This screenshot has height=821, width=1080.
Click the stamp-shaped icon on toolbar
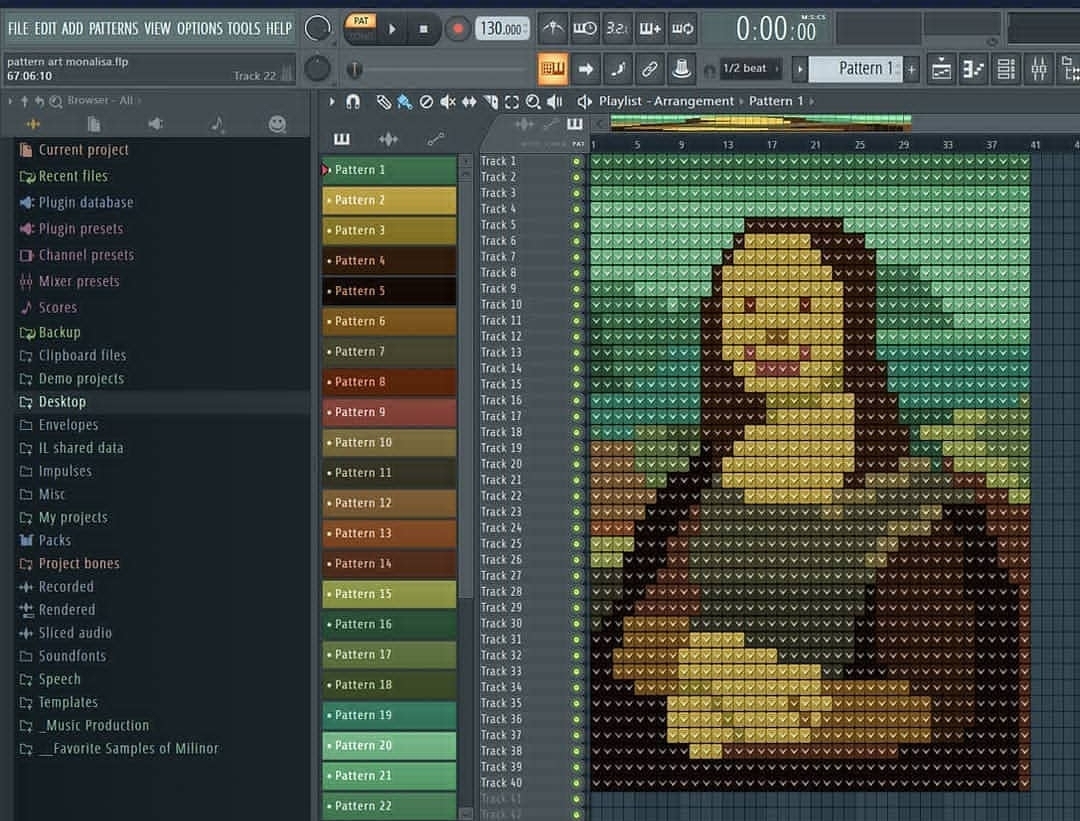(x=681, y=68)
